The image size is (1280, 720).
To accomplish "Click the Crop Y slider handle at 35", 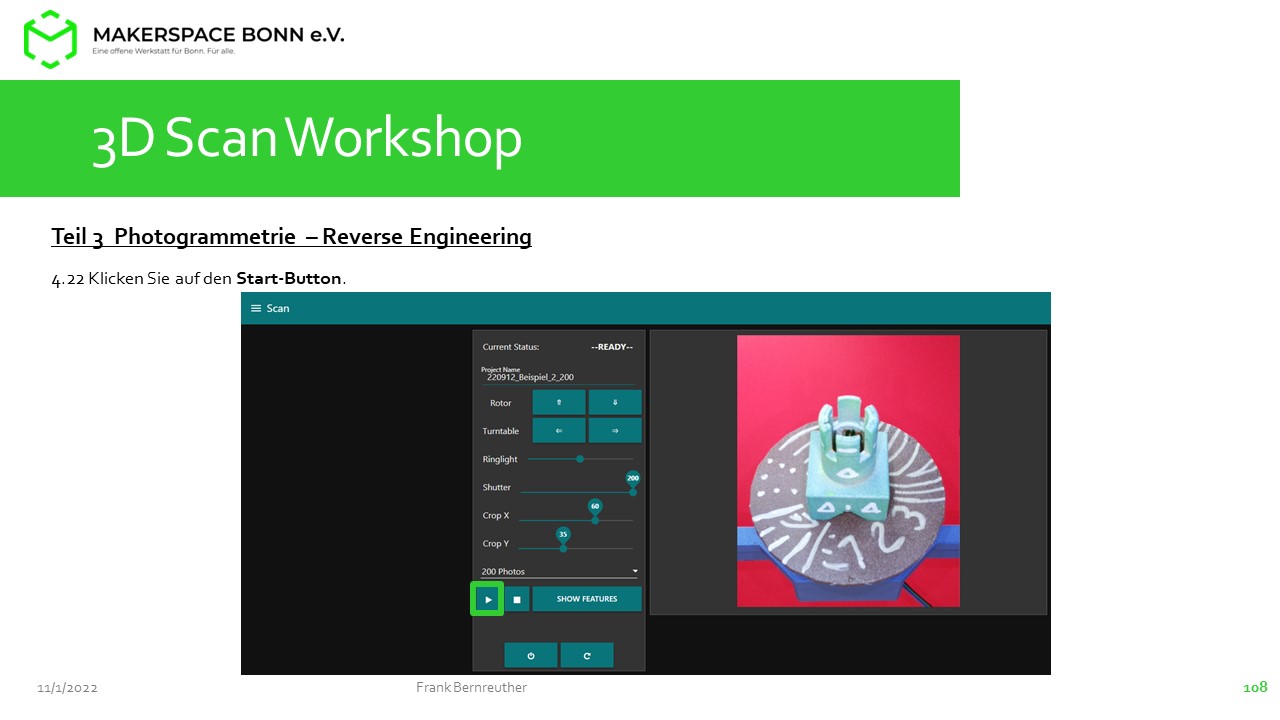I will [x=563, y=548].
